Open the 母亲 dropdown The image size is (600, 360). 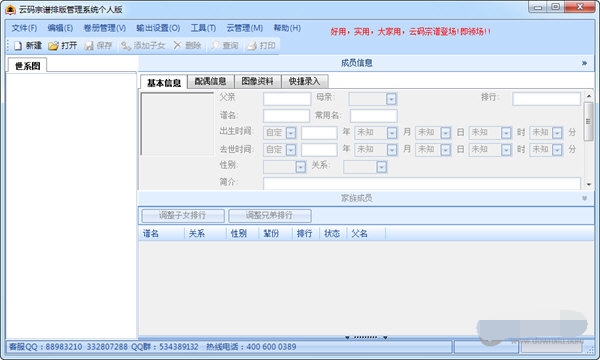391,99
